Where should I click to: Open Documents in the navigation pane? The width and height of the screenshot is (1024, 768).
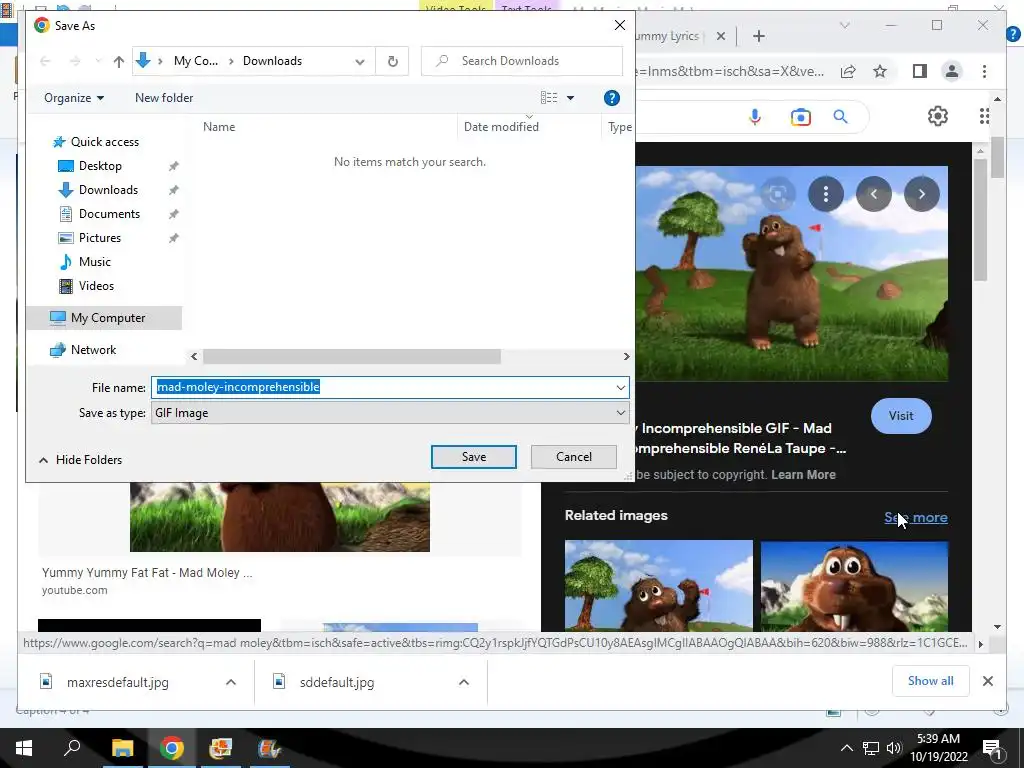point(109,214)
